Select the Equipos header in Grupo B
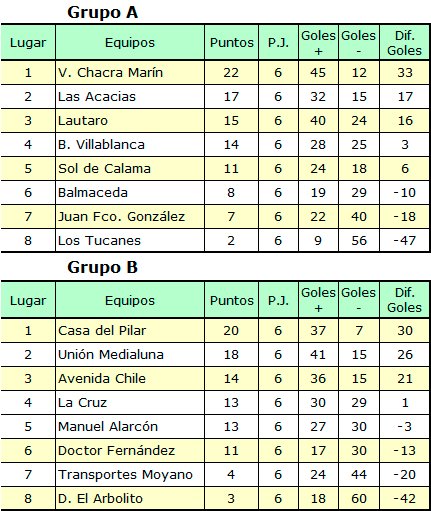The width and height of the screenshot is (431, 511). 130,300
